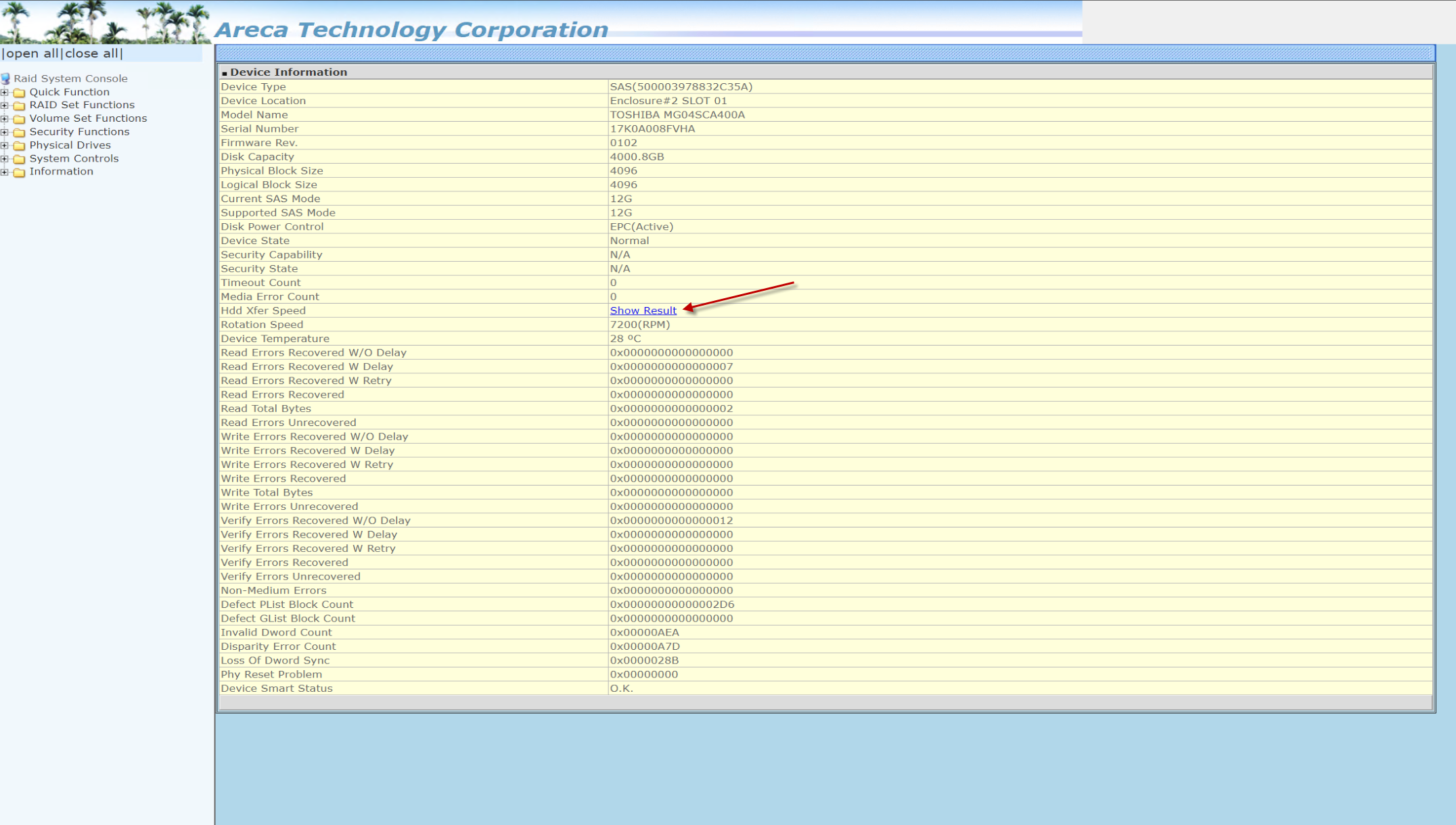Click the System Controls folder icon
The image size is (1456, 825).
[20, 159]
